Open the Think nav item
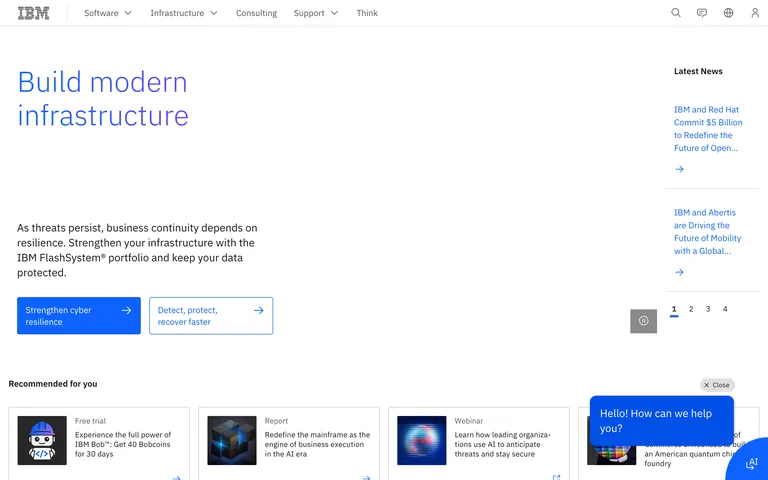The width and height of the screenshot is (768, 480). [x=367, y=13]
